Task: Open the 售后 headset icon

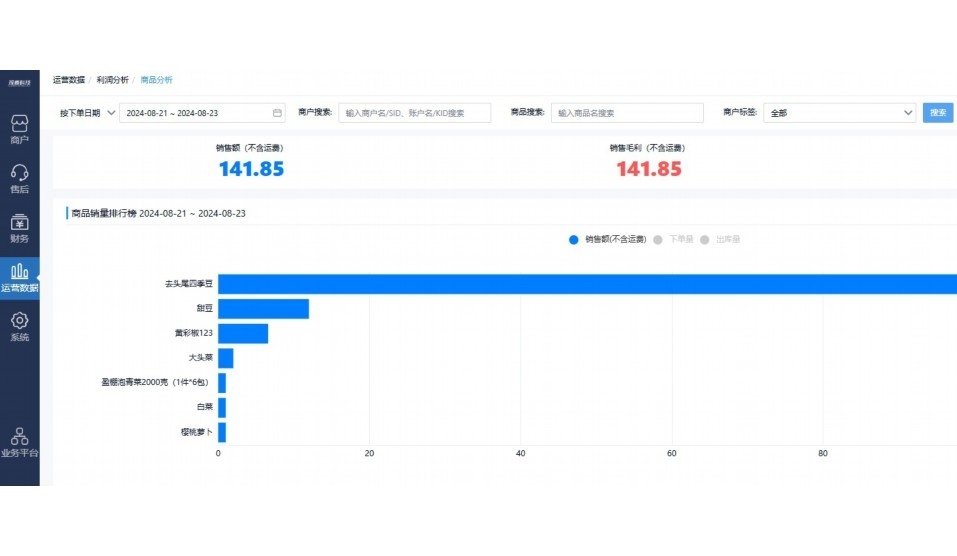Action: [19, 178]
